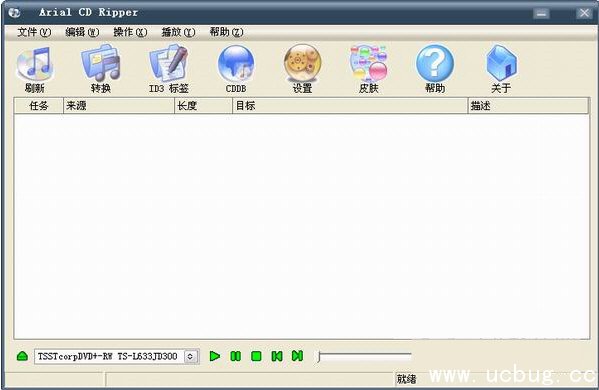
Task: Click the 刷新 (Refresh) toolbar icon
Action: [x=35, y=69]
